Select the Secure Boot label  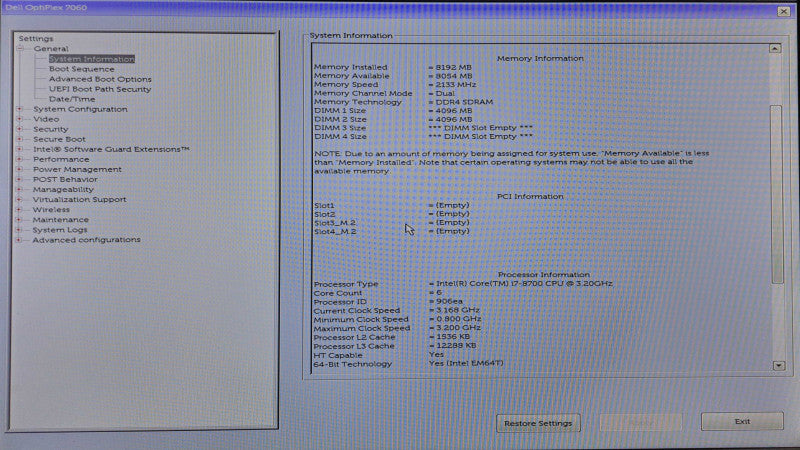click(59, 139)
